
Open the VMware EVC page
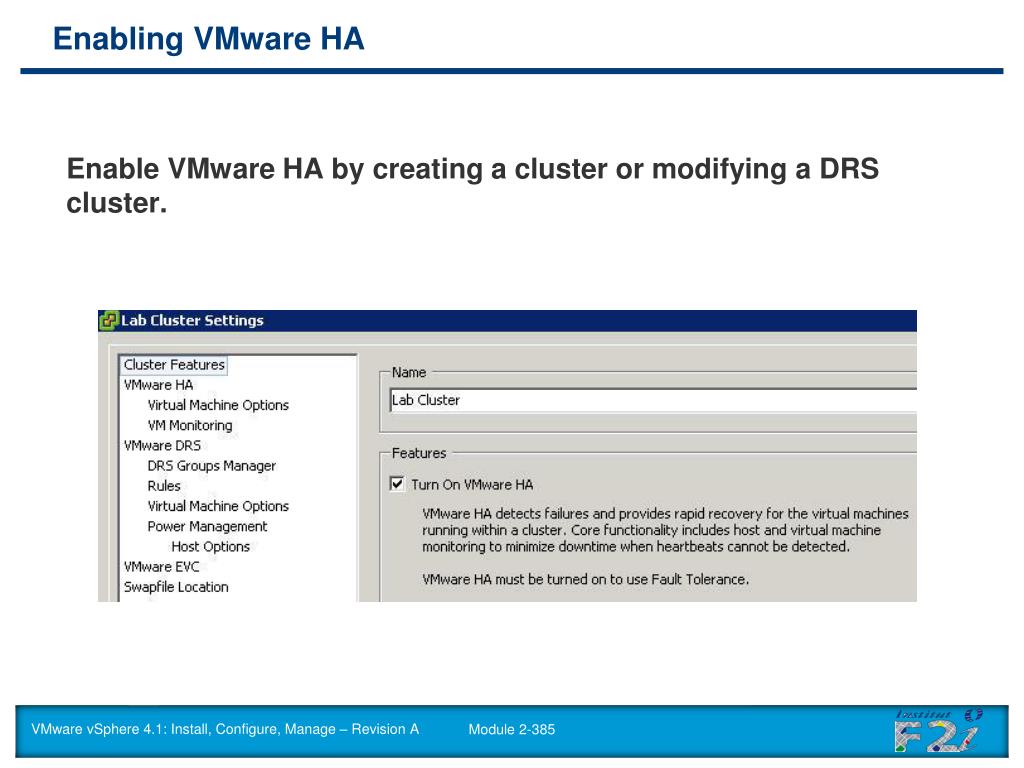(x=161, y=567)
